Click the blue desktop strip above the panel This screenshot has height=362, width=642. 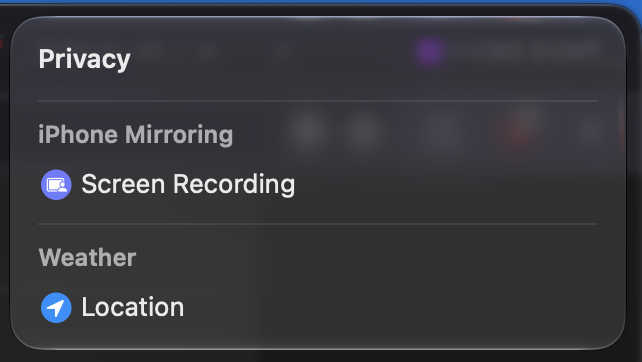pos(321,2)
